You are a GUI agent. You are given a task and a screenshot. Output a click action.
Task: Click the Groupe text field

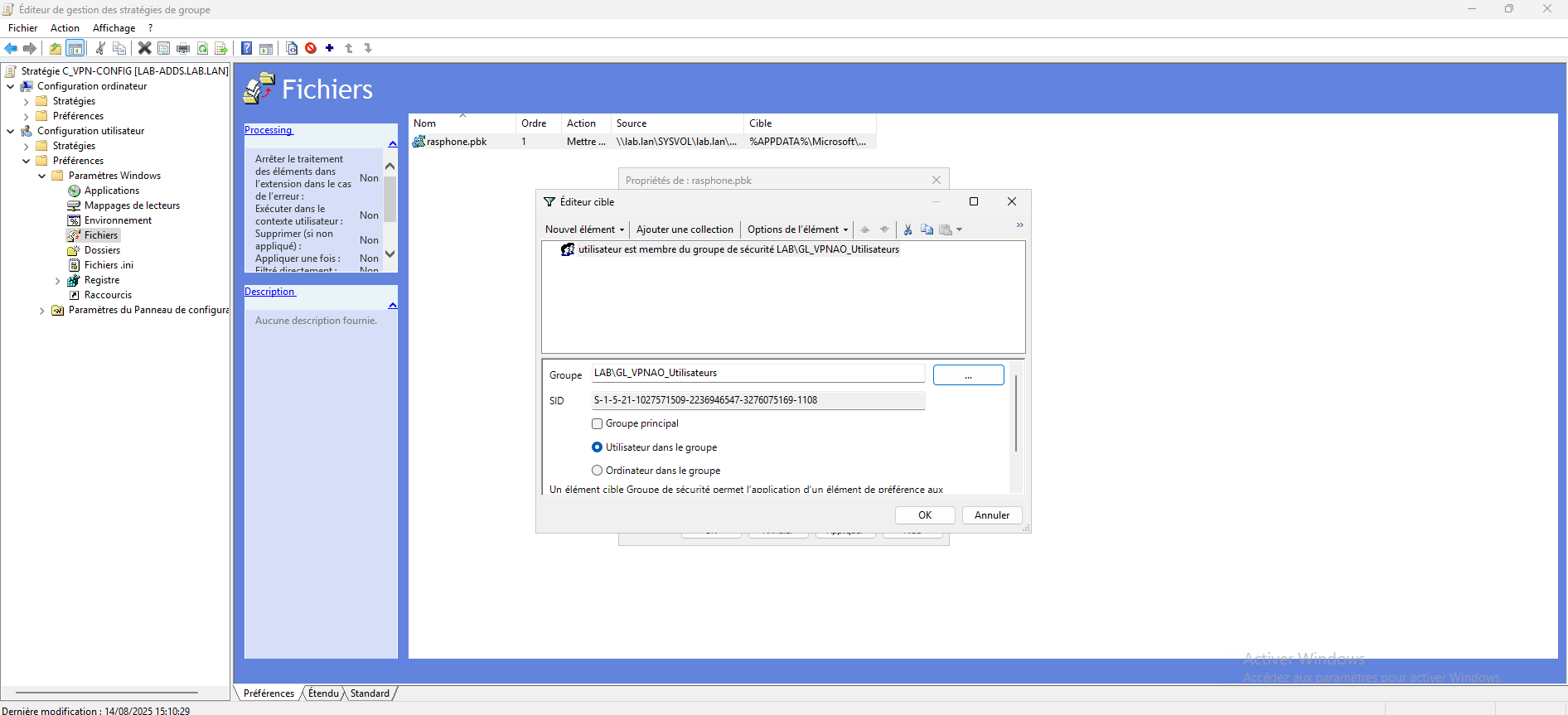(757, 373)
